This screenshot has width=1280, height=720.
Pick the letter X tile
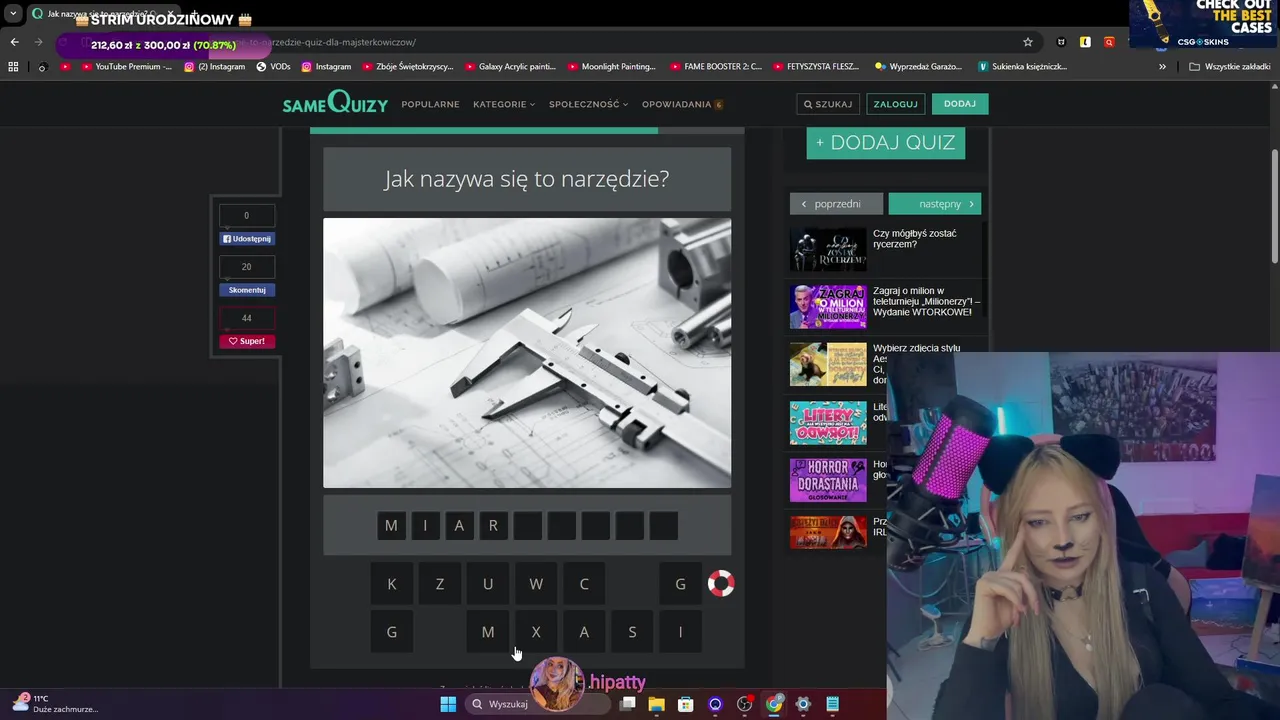(x=536, y=631)
